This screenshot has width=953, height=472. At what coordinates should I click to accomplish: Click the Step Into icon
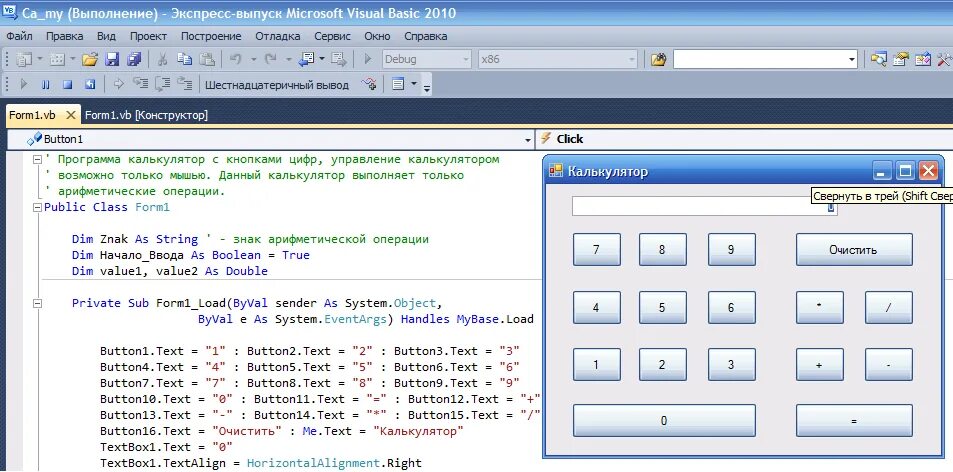tap(140, 84)
